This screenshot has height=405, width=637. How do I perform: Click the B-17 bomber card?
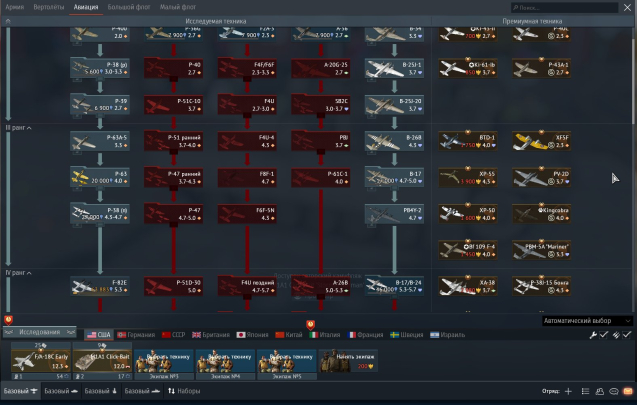(393, 178)
